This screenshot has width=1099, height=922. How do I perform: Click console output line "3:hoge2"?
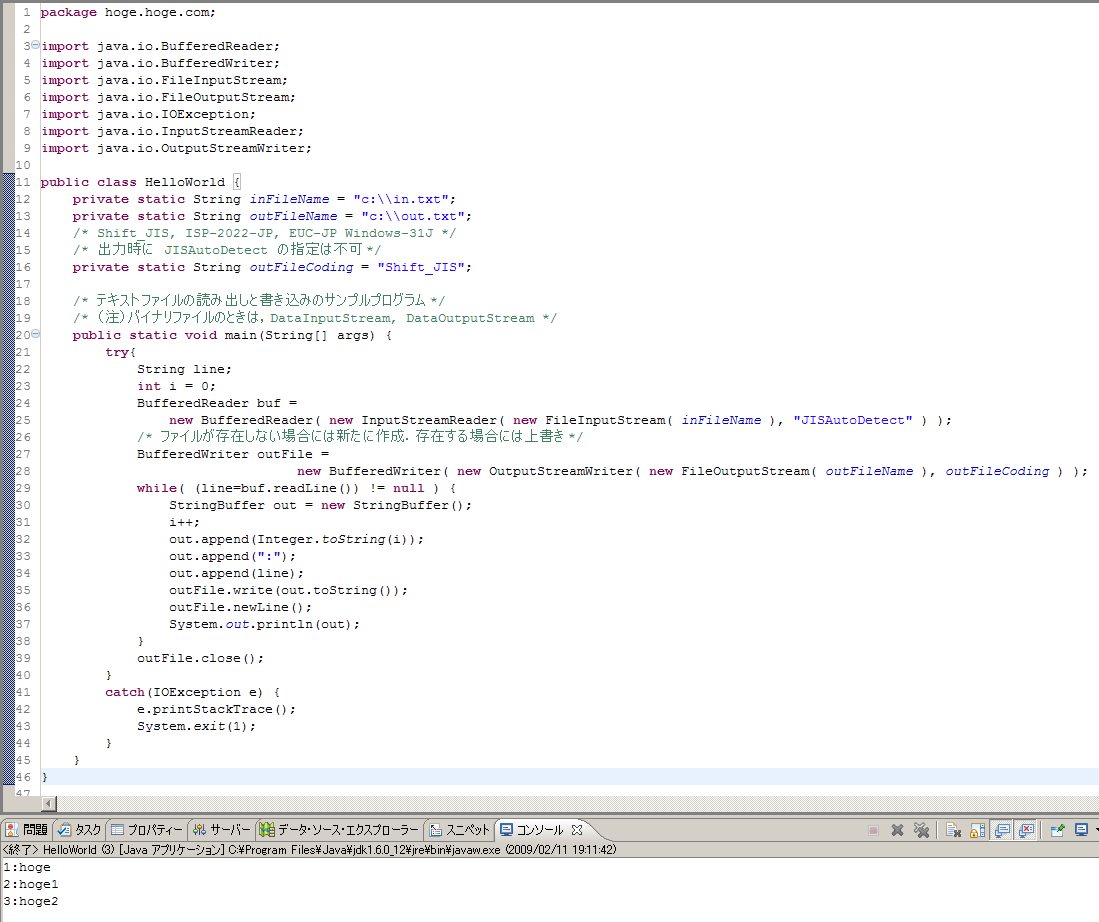(x=31, y=901)
